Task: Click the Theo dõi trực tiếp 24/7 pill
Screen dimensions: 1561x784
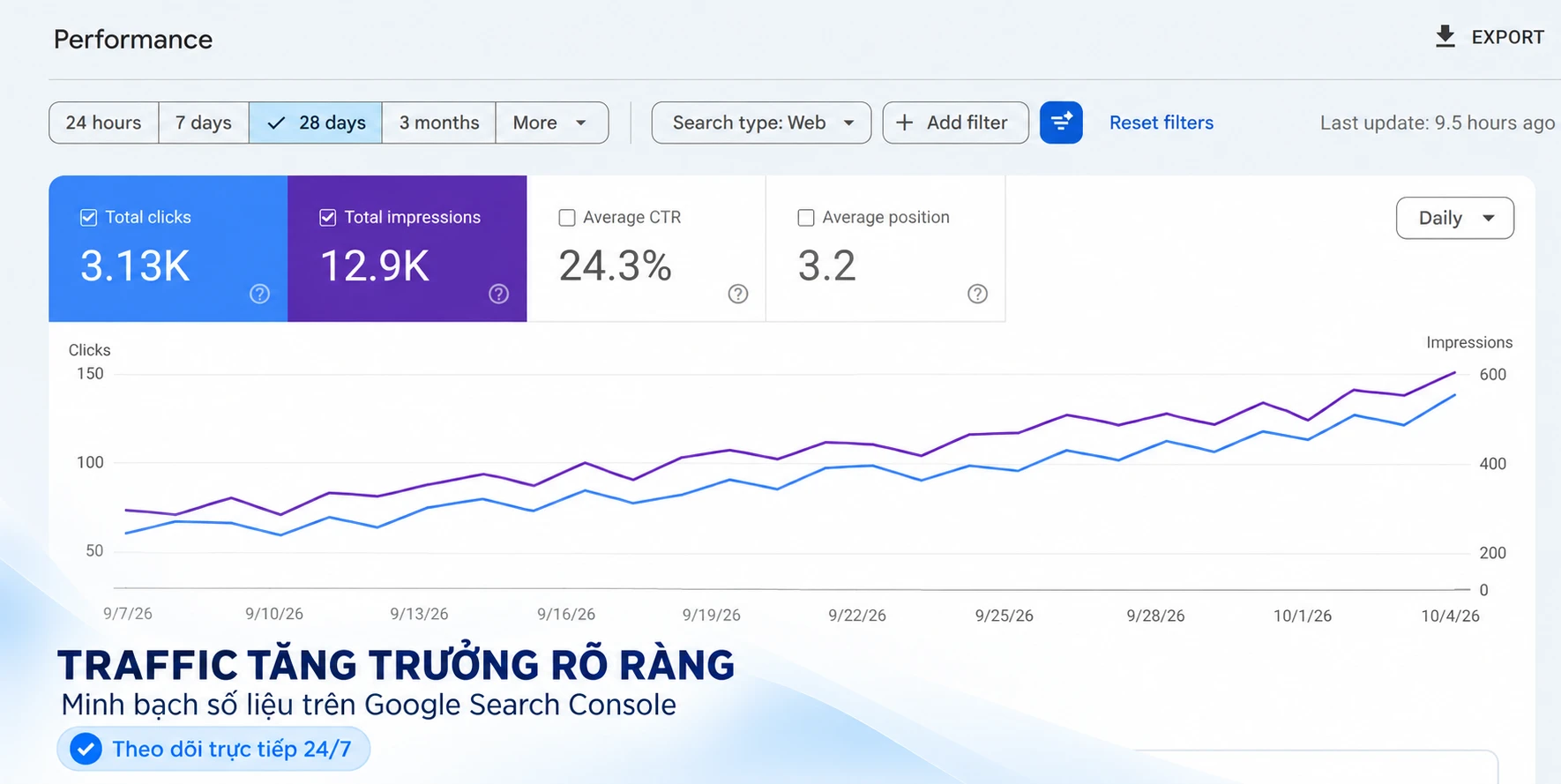Action: pyautogui.click(x=213, y=749)
